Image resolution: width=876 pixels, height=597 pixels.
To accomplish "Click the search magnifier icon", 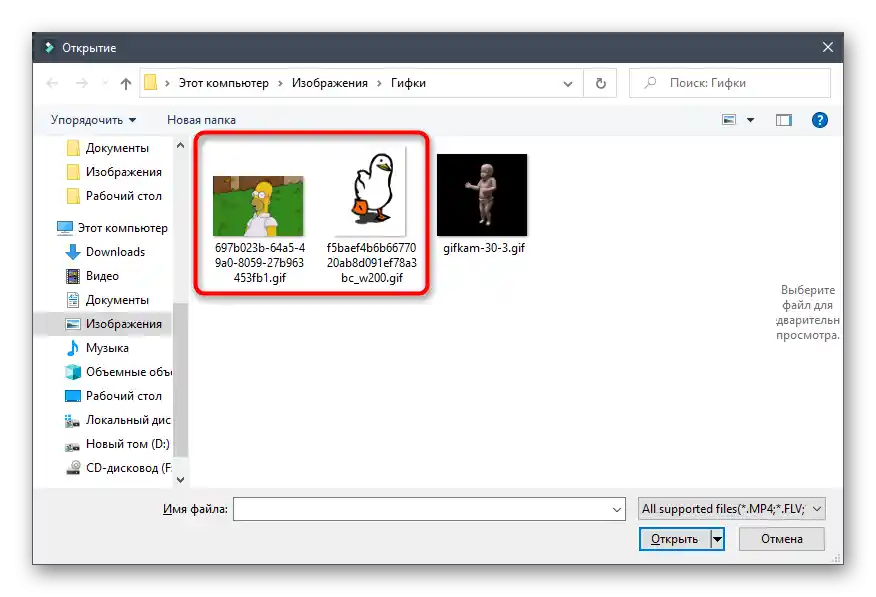I will tap(650, 83).
